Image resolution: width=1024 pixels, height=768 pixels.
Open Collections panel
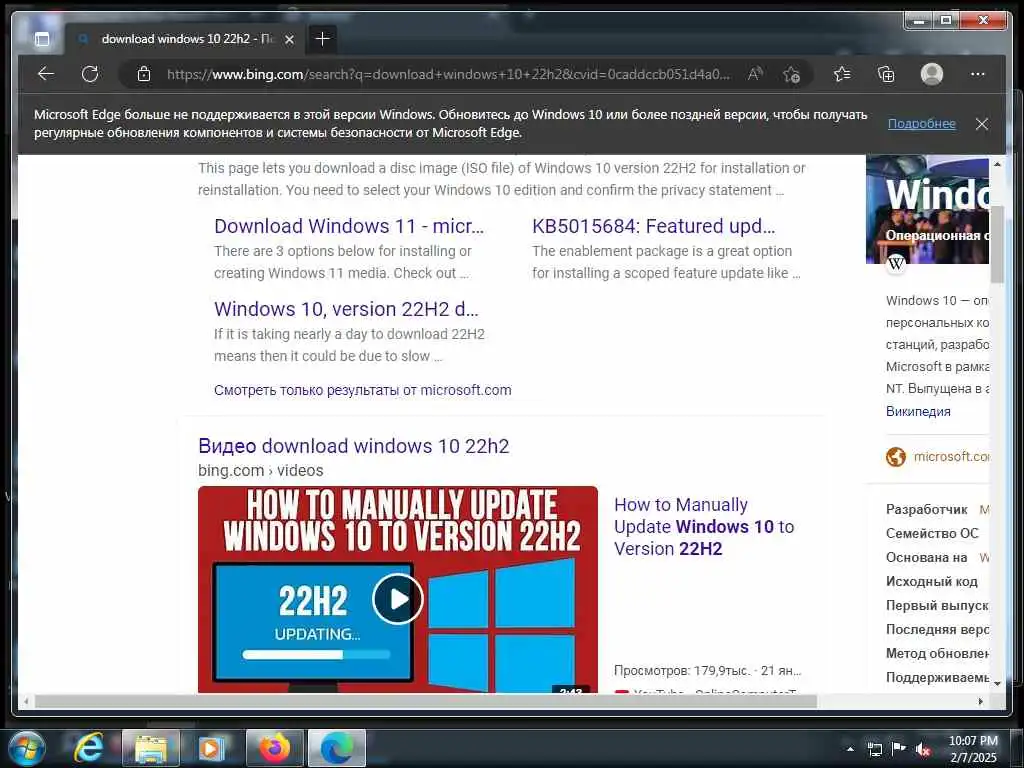pos(886,74)
